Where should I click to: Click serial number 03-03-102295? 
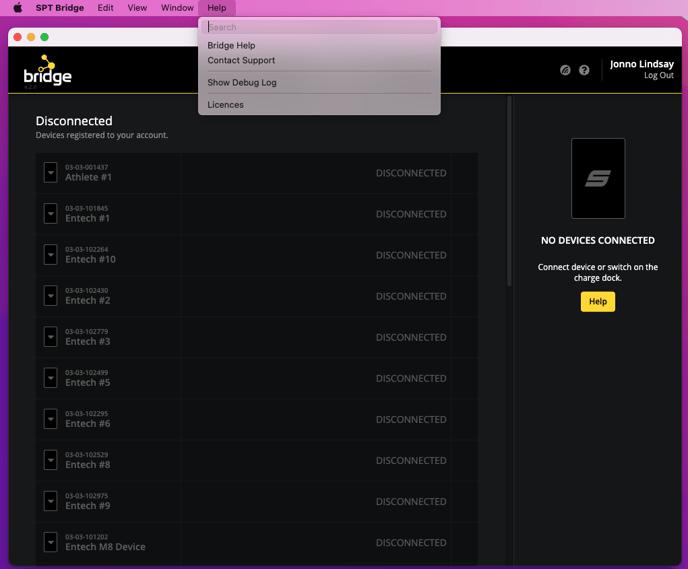click(x=86, y=414)
